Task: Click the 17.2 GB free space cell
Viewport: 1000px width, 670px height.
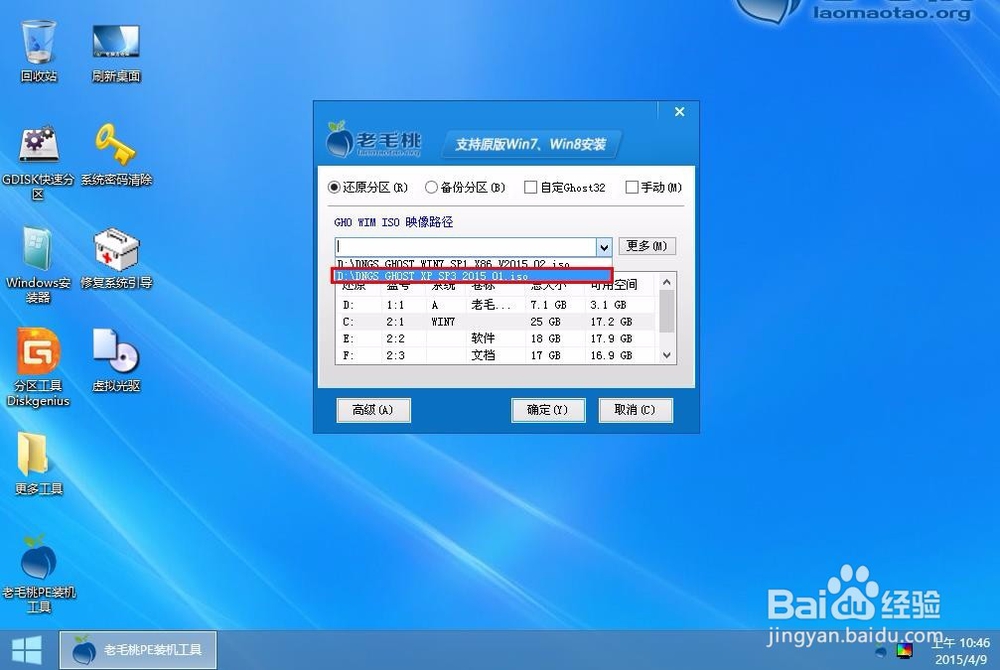Action: [611, 322]
